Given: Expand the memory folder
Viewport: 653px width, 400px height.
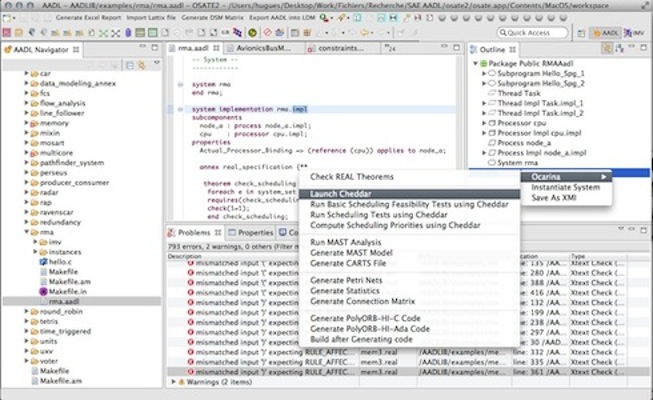Looking at the screenshot, I should 26,123.
